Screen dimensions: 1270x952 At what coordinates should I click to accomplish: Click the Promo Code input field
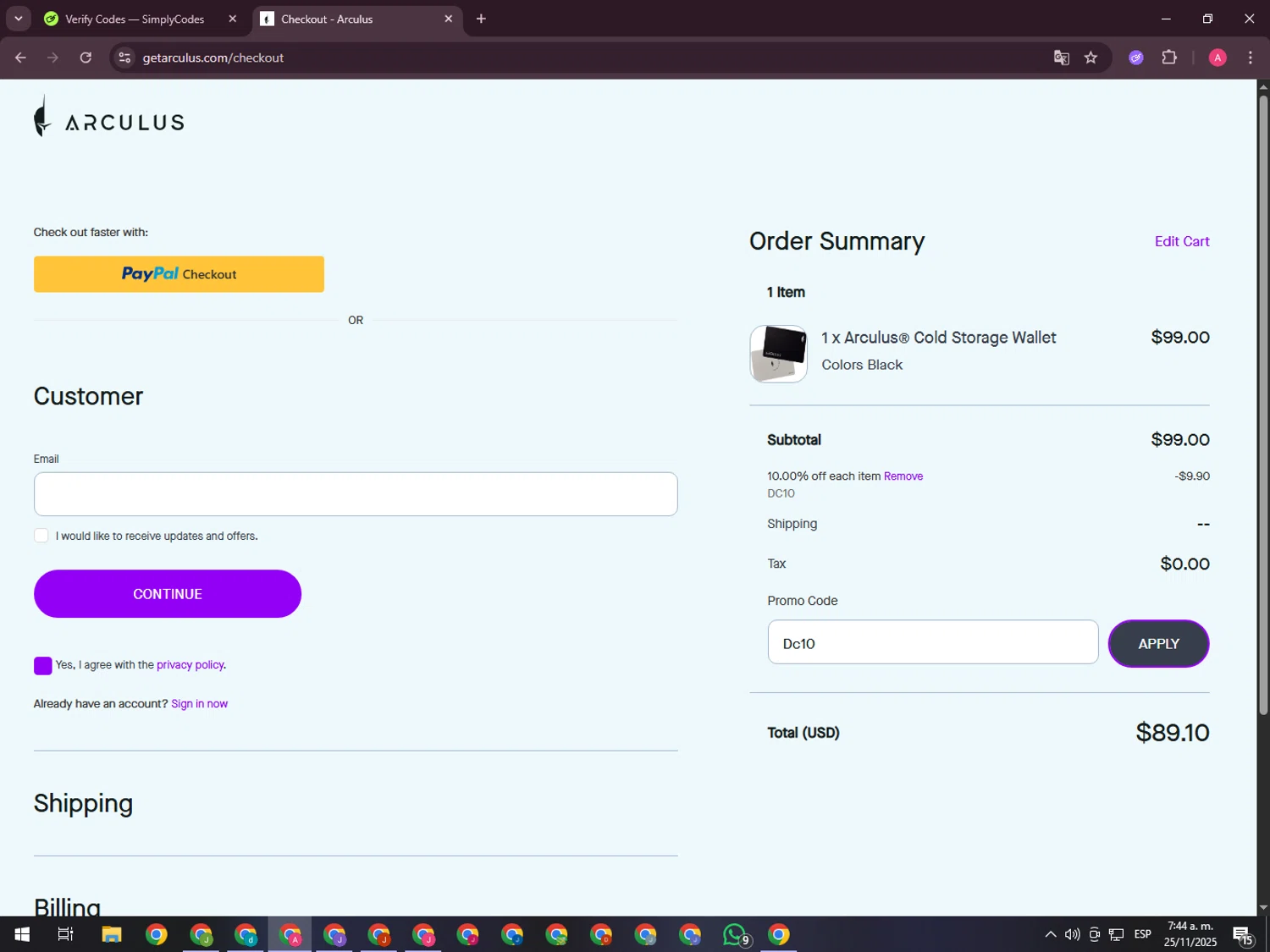coord(933,643)
